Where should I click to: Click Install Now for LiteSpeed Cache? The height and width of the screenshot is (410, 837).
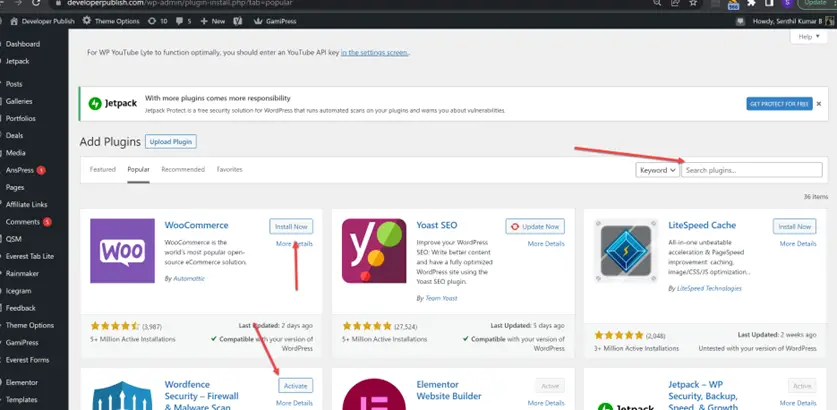click(x=794, y=226)
